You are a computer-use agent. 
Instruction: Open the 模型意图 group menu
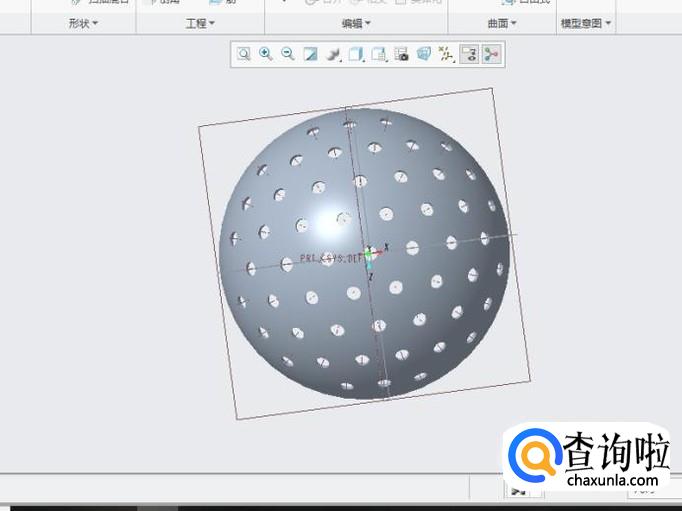pyautogui.click(x=586, y=23)
